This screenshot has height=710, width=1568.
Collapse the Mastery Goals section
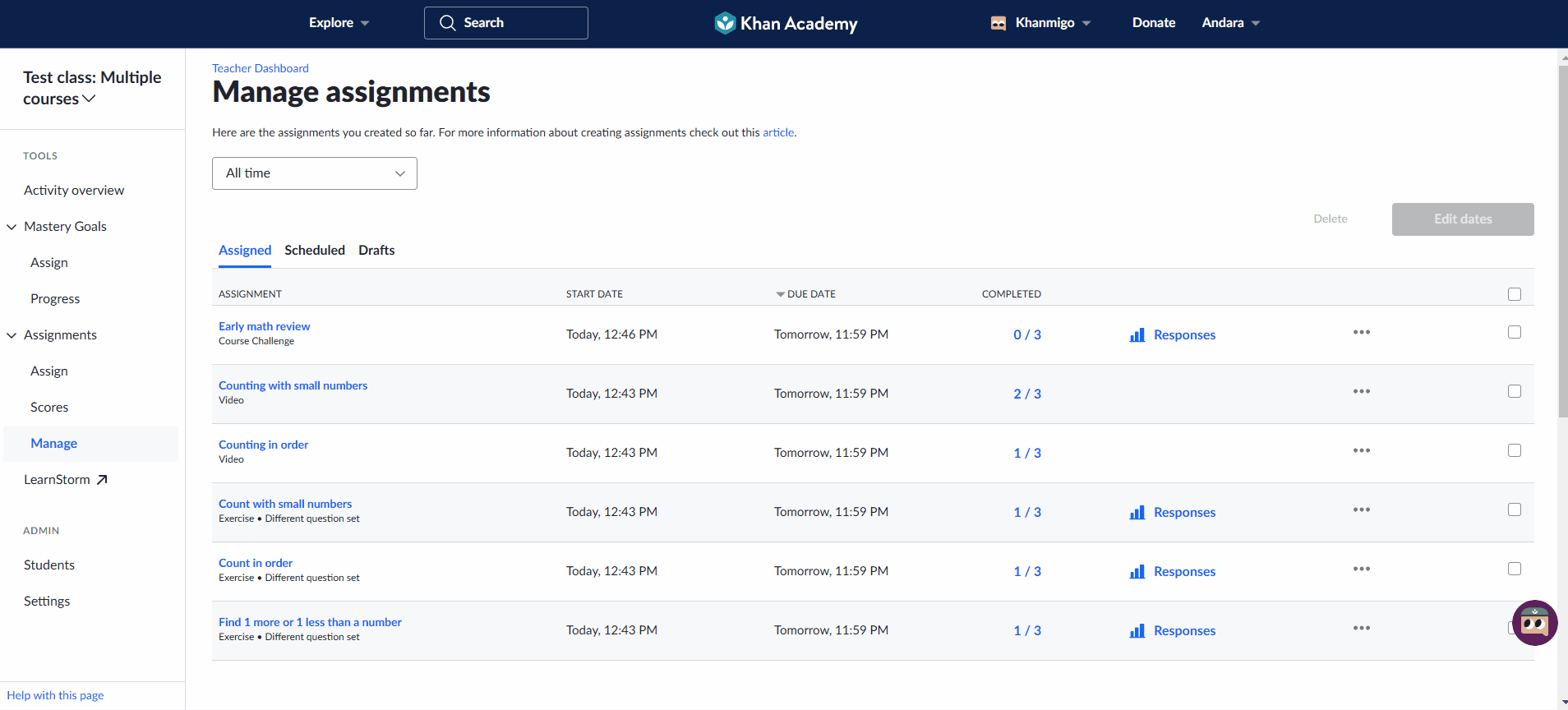[12, 227]
